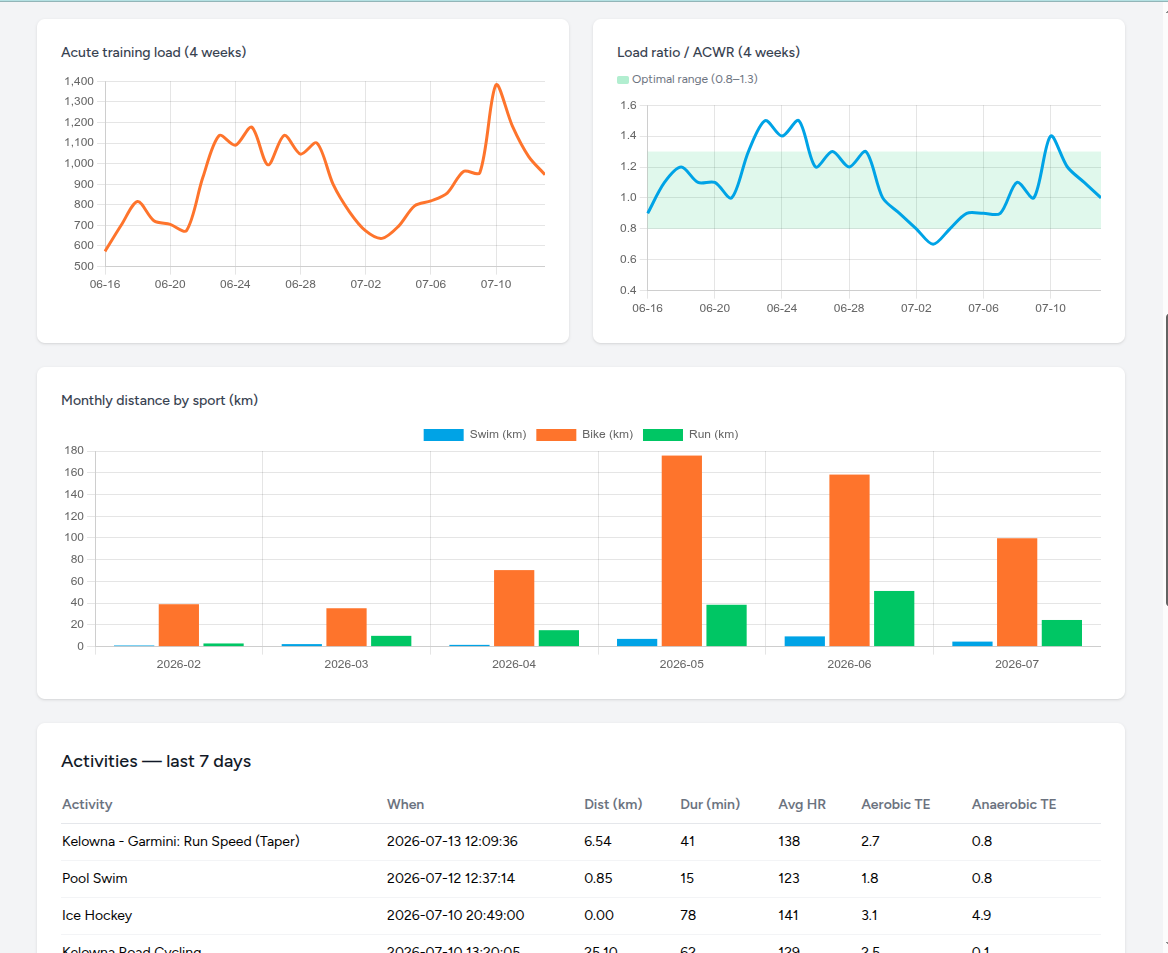The height and width of the screenshot is (953, 1168).
Task: Click the Dur (min) column header
Action: click(x=710, y=805)
